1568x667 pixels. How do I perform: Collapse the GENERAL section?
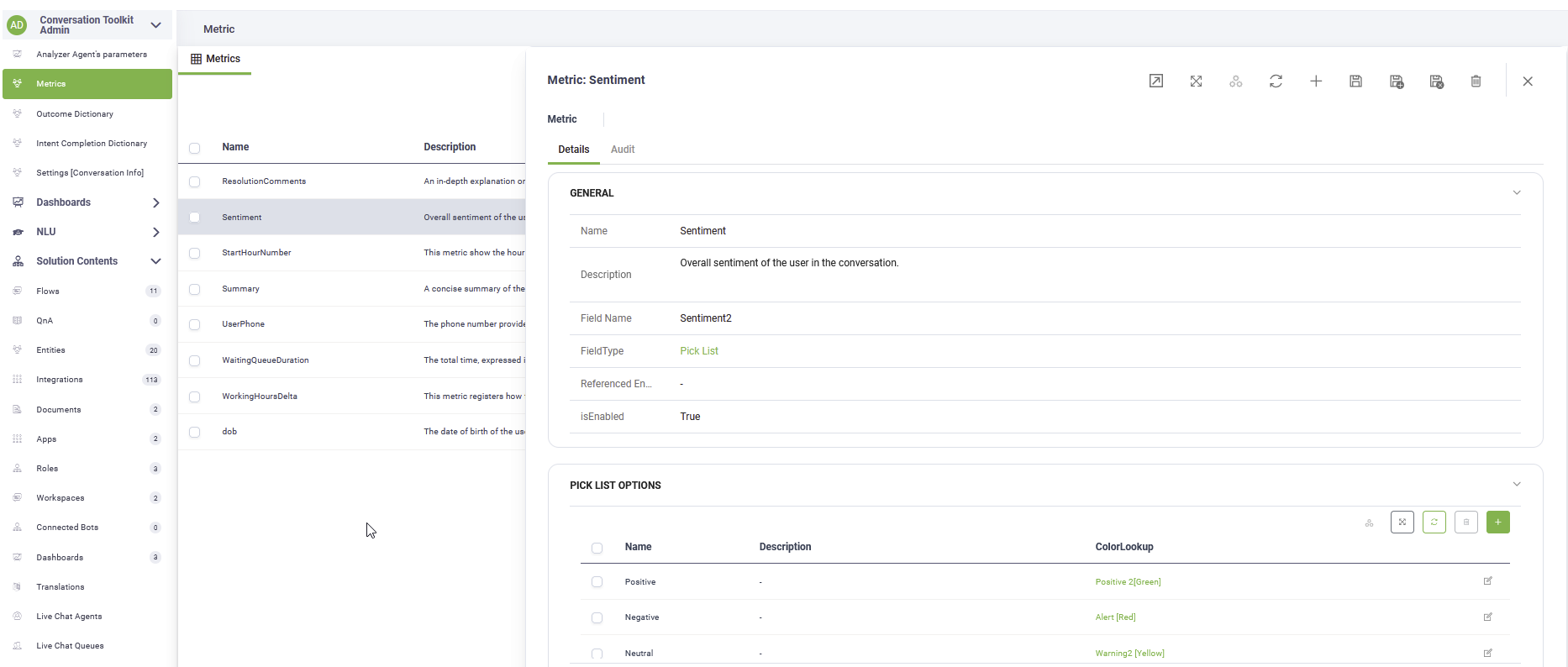pyautogui.click(x=1516, y=192)
